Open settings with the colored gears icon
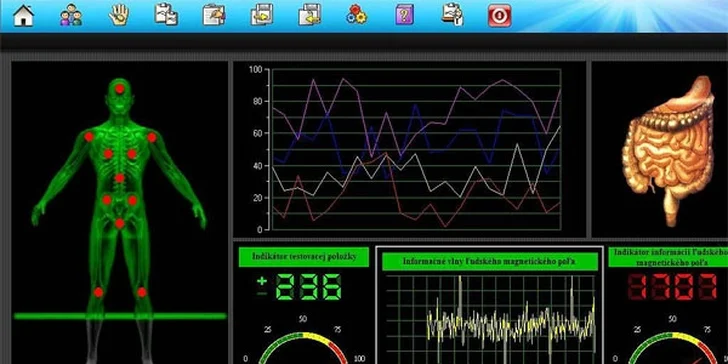 click(x=357, y=15)
